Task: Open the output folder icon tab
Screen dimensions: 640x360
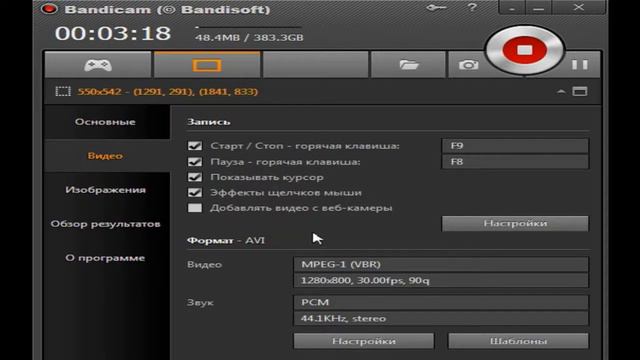Action: coord(408,64)
